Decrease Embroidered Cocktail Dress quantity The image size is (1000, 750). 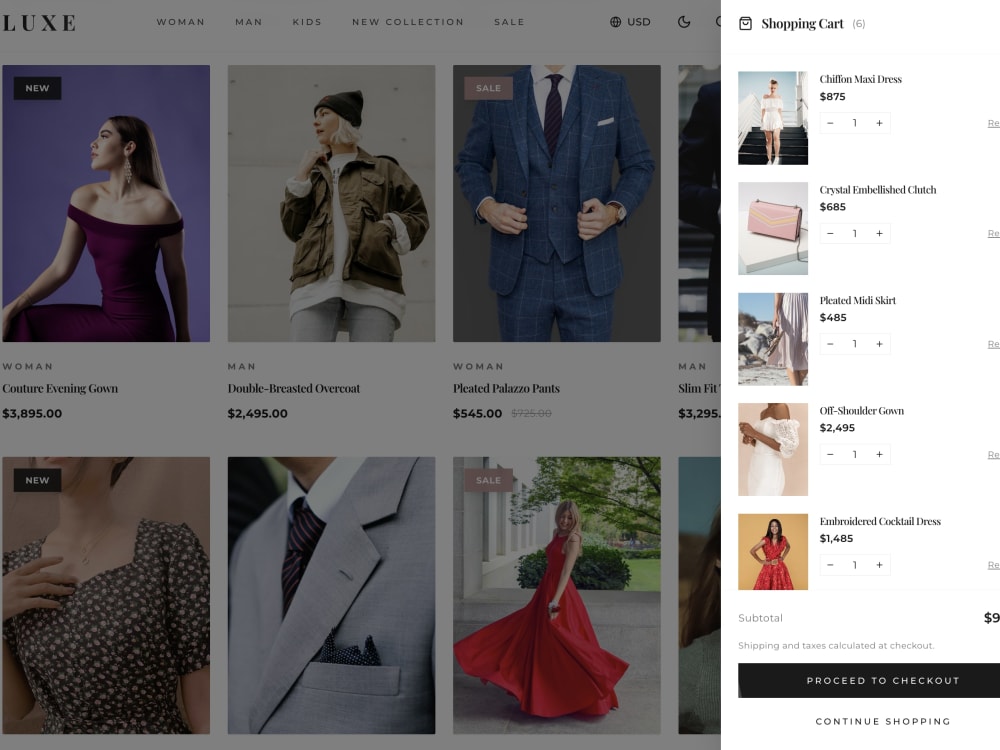[x=830, y=565]
